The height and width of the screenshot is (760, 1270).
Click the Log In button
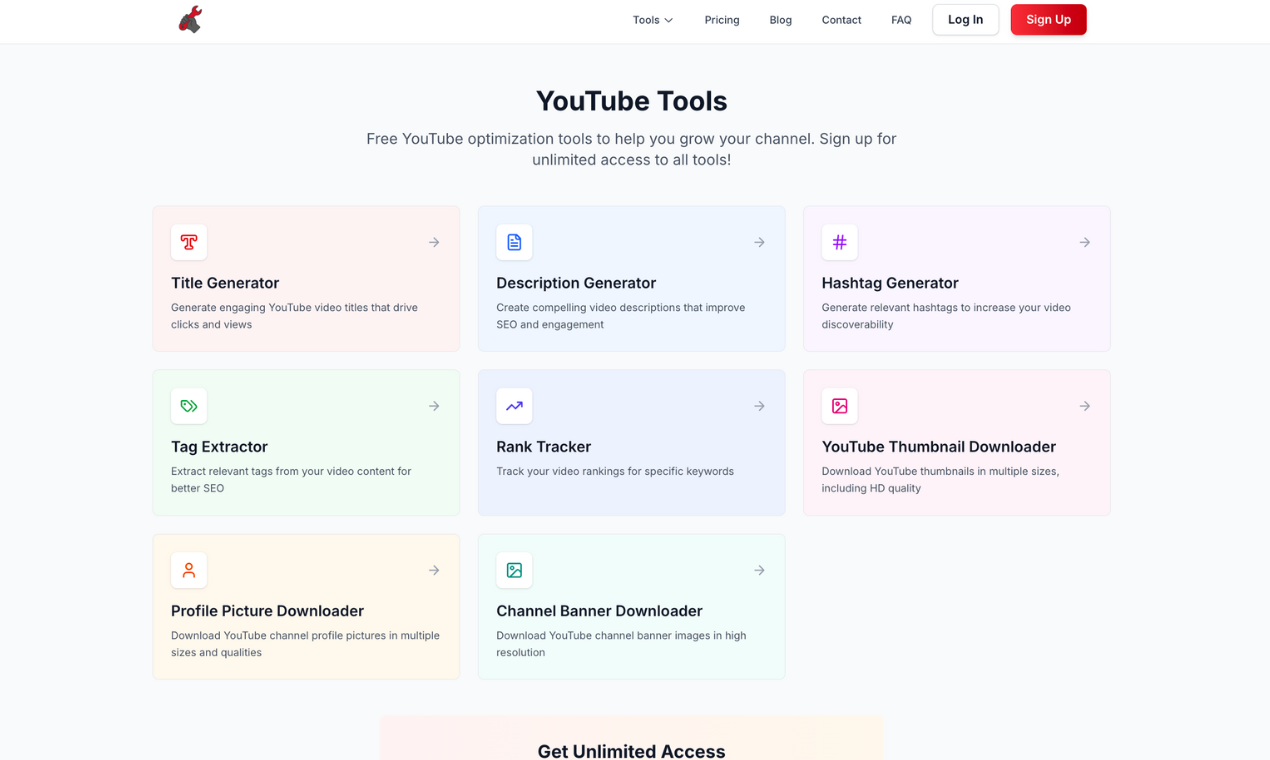(965, 20)
